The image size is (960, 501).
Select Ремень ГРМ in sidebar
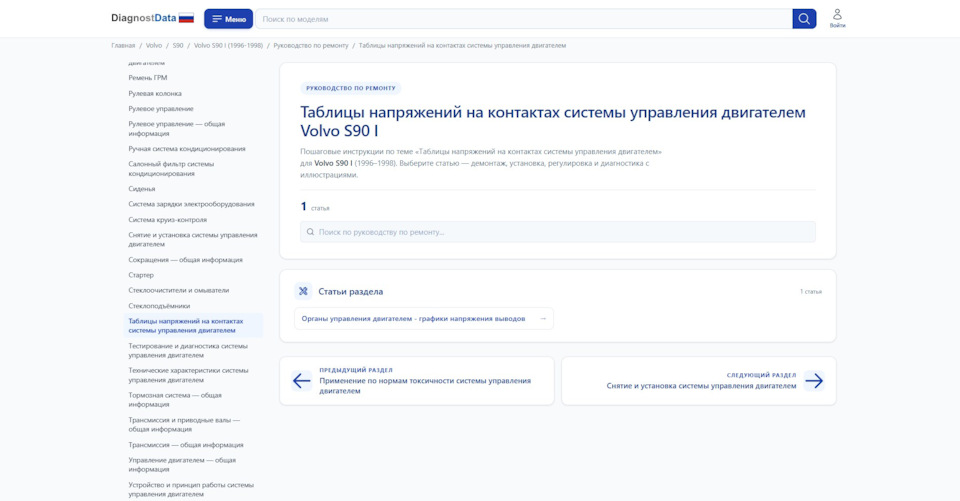(148, 78)
